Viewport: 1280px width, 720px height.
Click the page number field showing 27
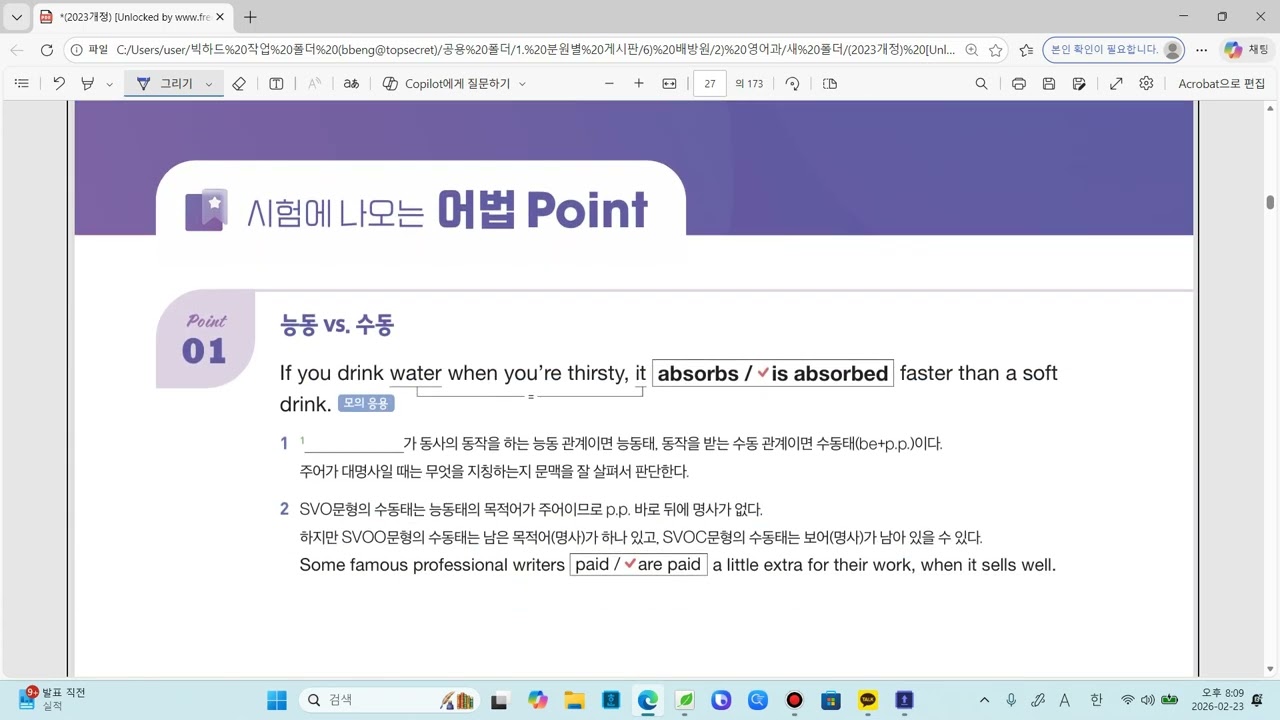(x=709, y=84)
